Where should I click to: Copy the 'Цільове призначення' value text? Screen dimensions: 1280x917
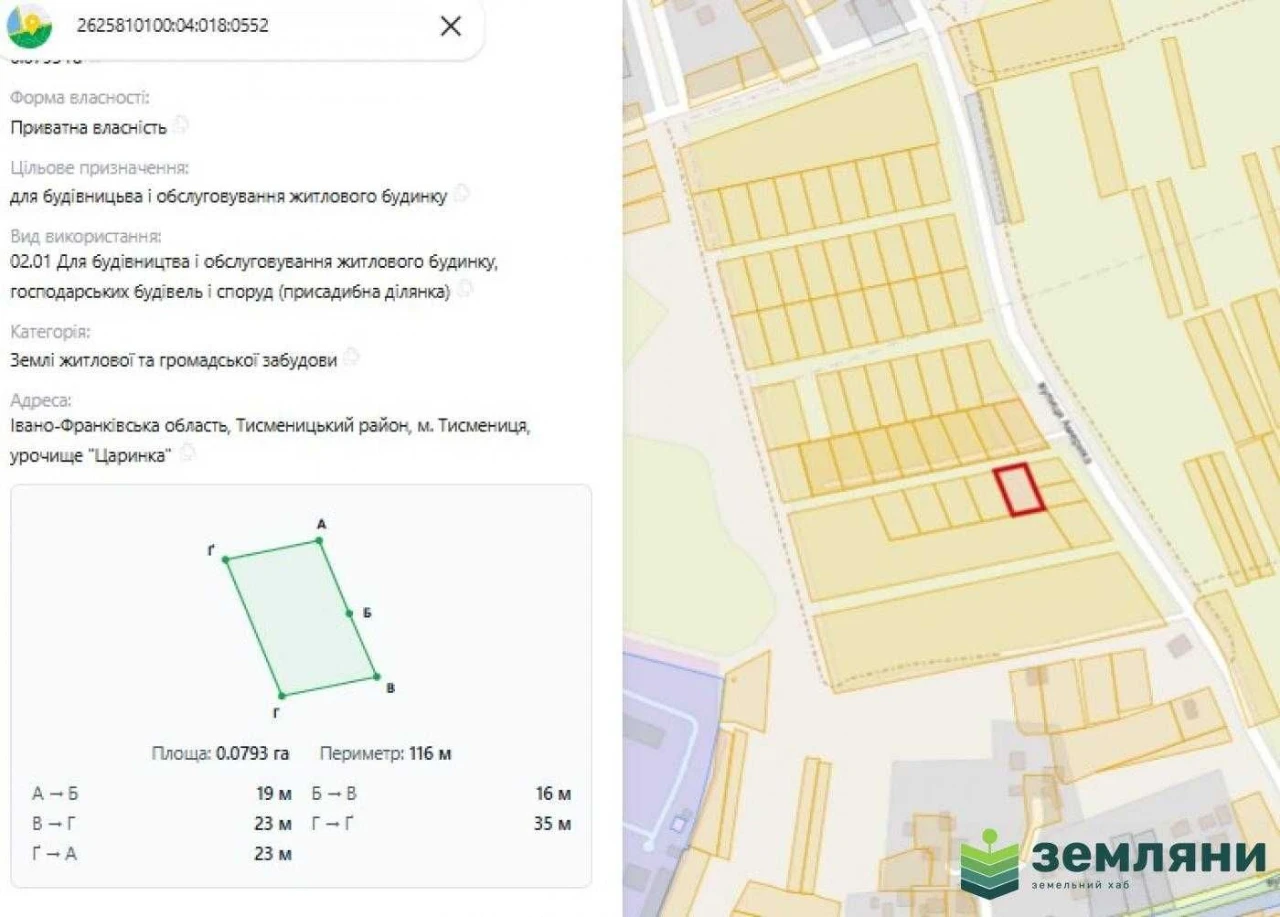coord(461,195)
